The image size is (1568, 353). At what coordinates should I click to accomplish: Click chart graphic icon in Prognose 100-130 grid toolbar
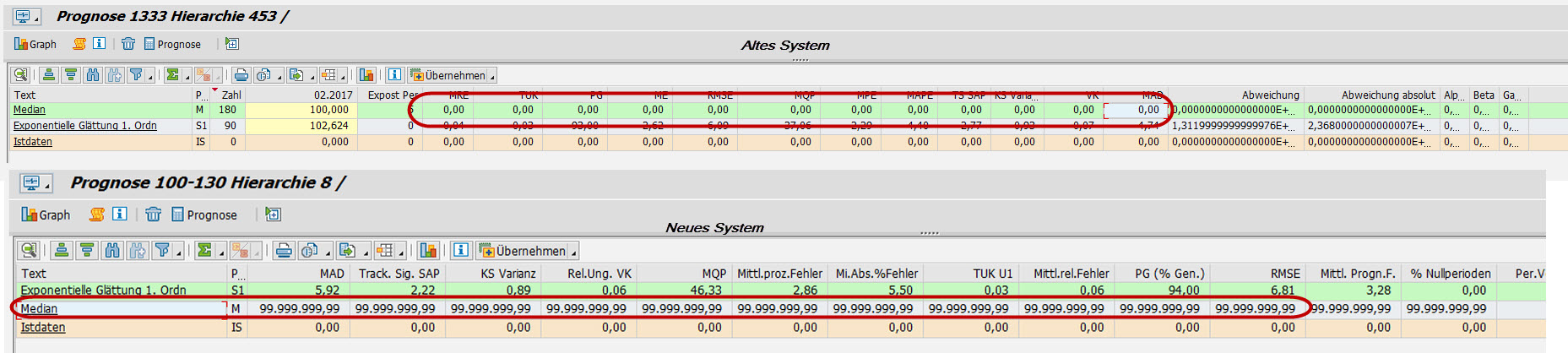pyautogui.click(x=428, y=251)
